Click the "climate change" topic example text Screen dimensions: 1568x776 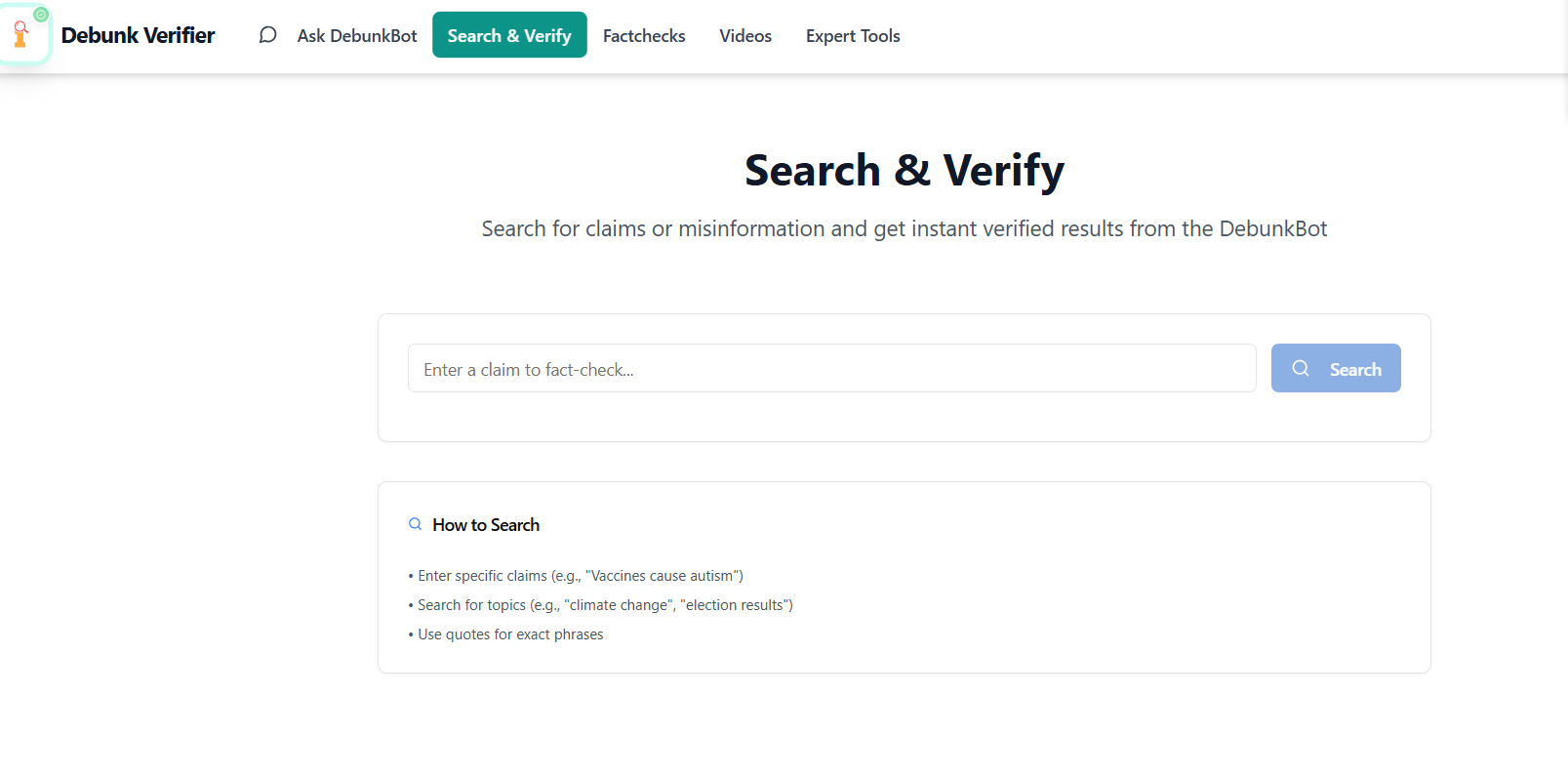click(619, 605)
